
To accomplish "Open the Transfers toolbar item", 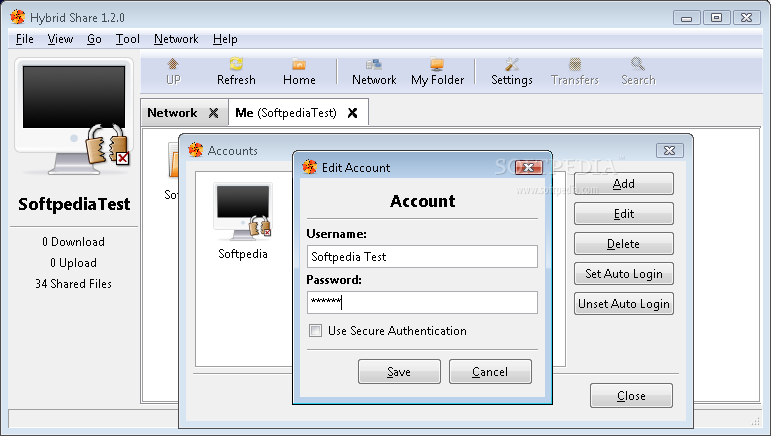I will click(575, 72).
